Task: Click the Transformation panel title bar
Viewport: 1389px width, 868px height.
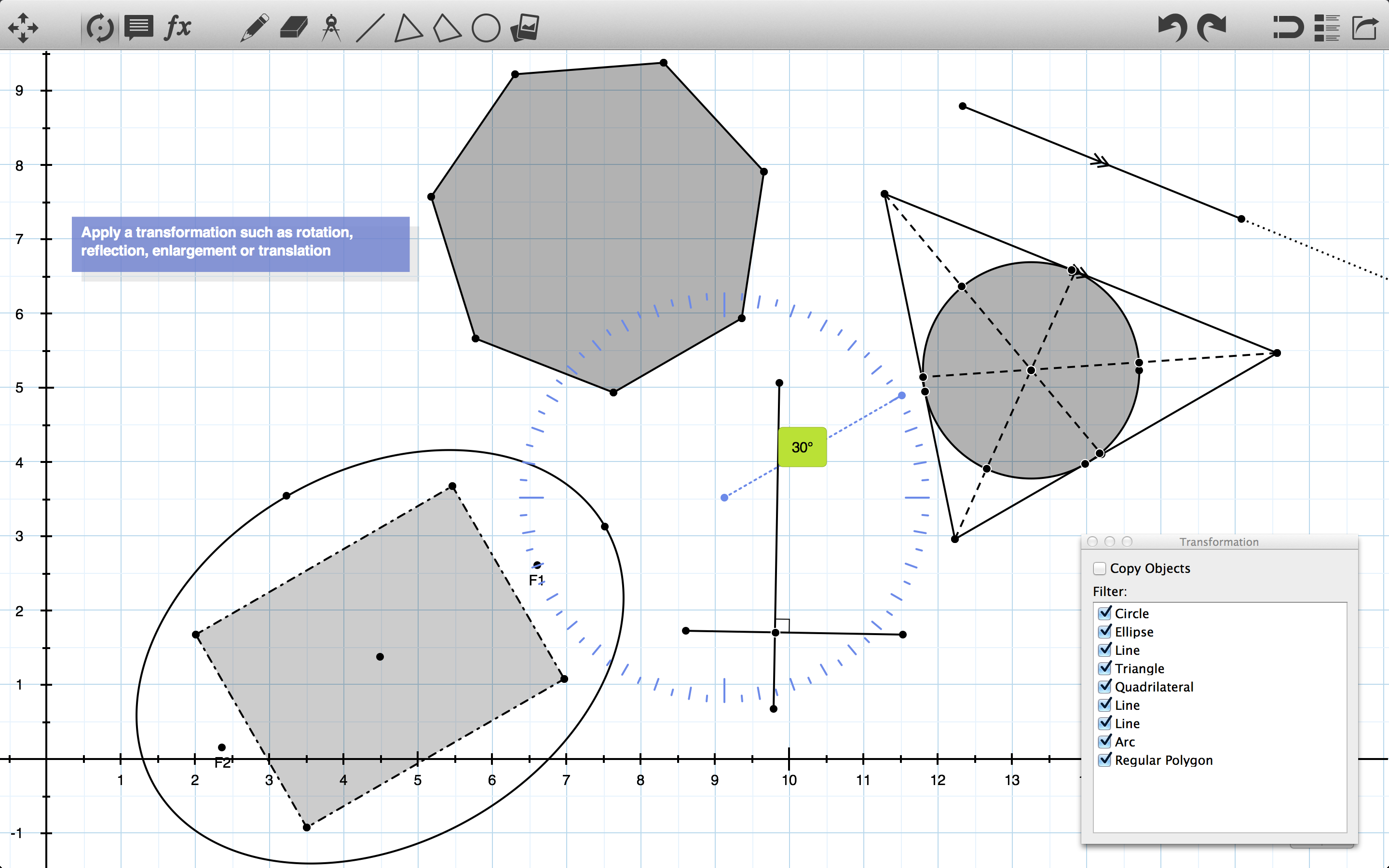Action: coord(1219,542)
